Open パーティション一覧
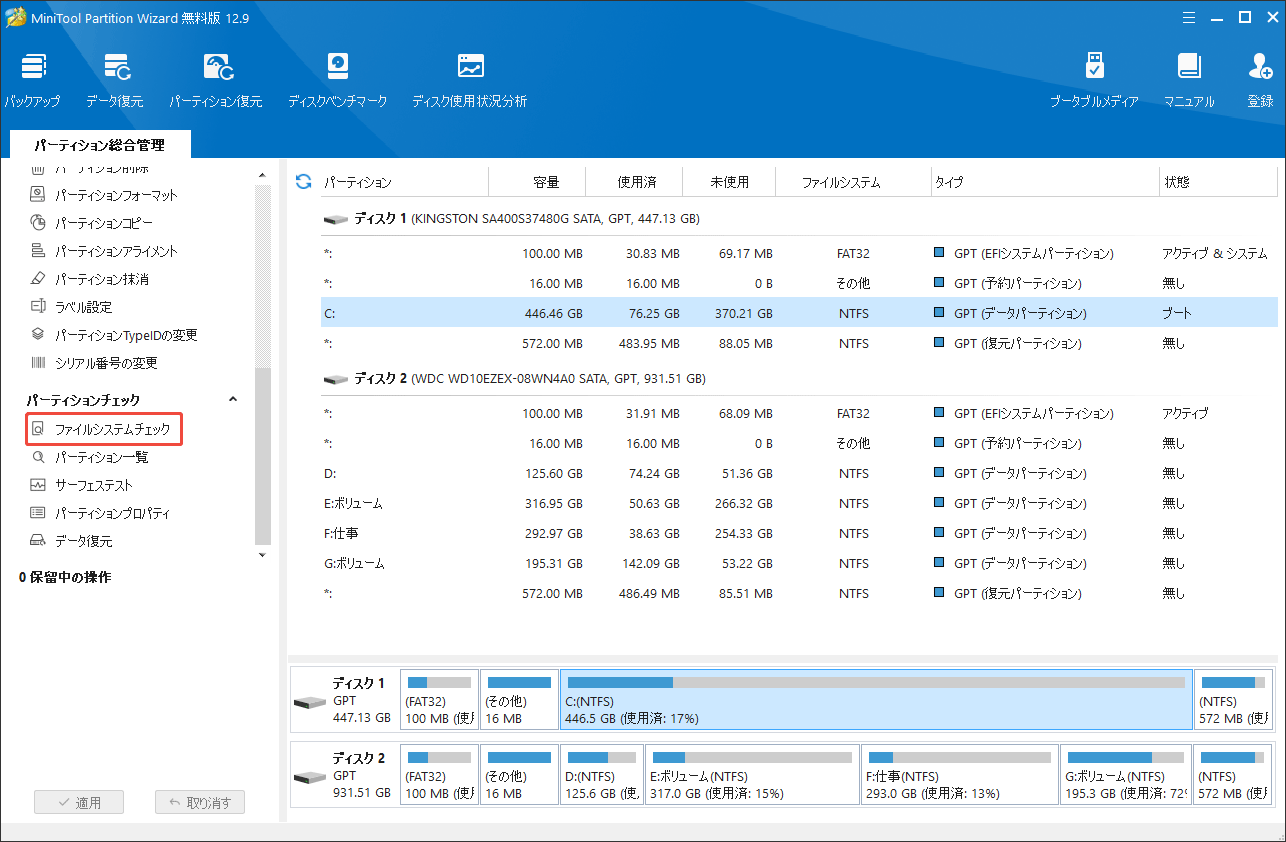 89,457
